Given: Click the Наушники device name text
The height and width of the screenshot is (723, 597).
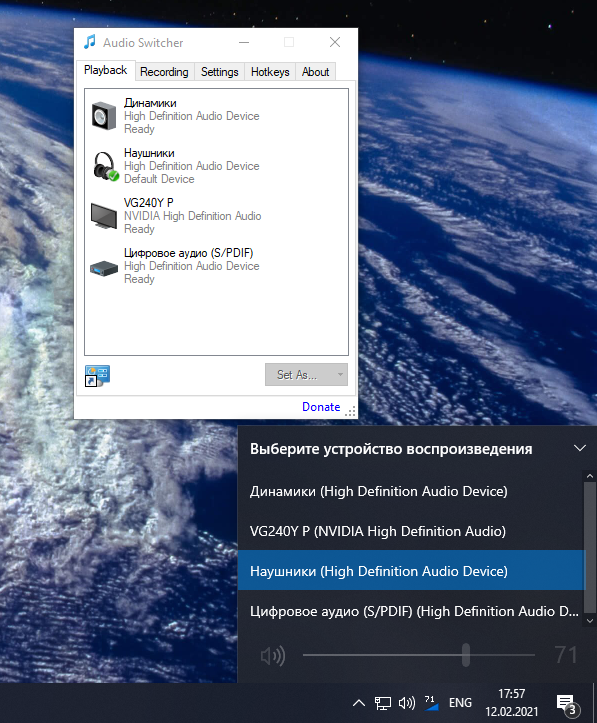Looking at the screenshot, I should pos(149,153).
